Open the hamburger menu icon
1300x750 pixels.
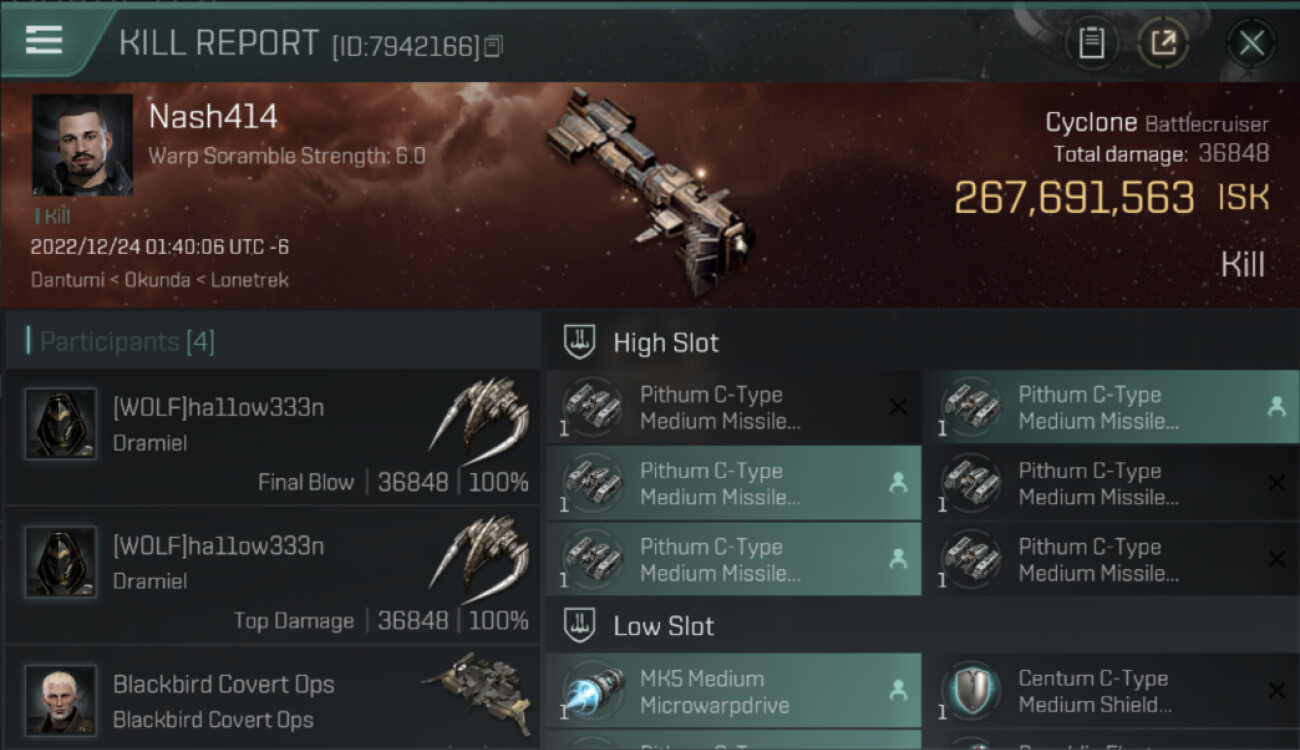[x=44, y=40]
